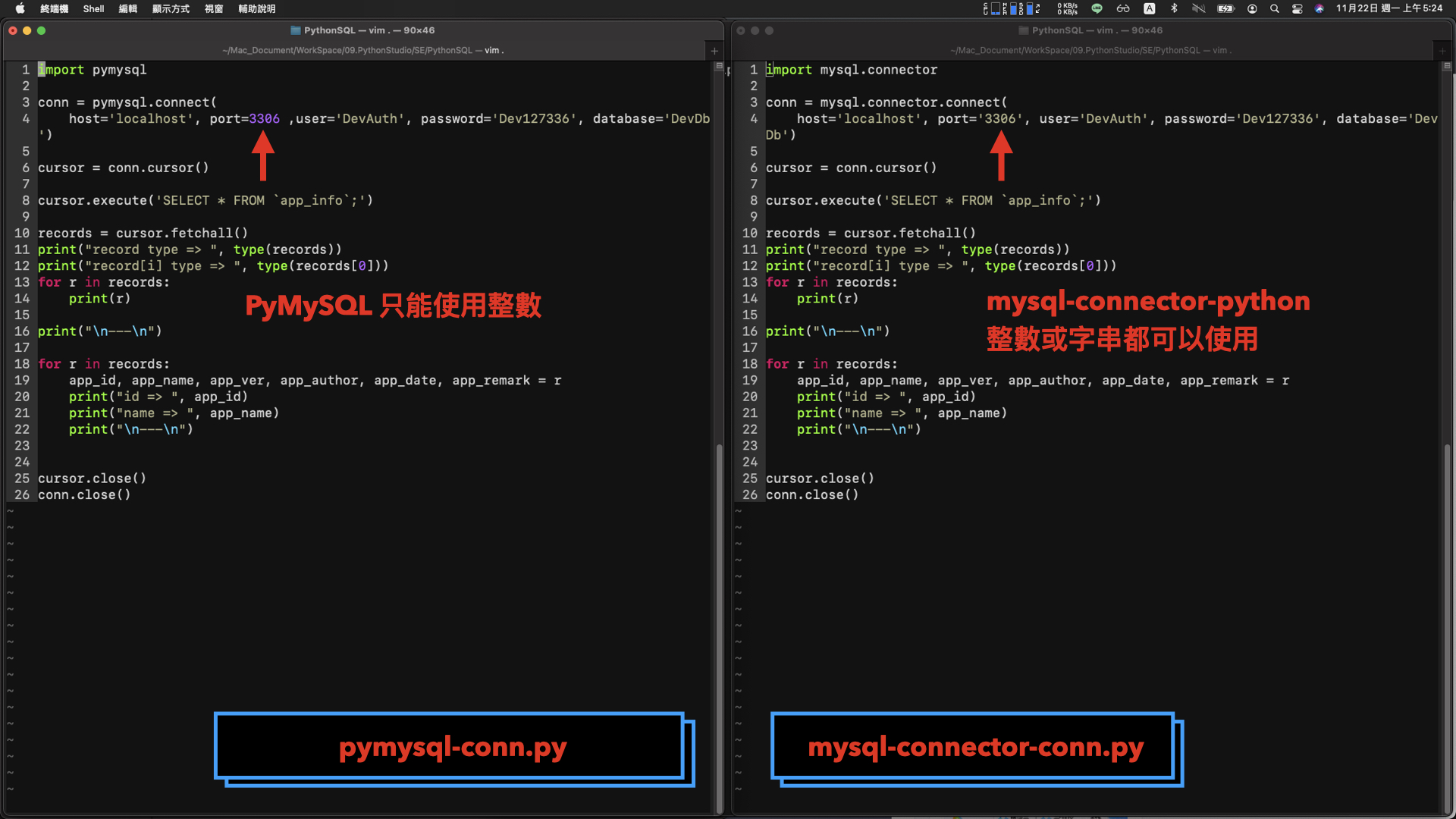Click the user account icon in menu bar
The height and width of the screenshot is (819, 1456).
(x=1252, y=8)
